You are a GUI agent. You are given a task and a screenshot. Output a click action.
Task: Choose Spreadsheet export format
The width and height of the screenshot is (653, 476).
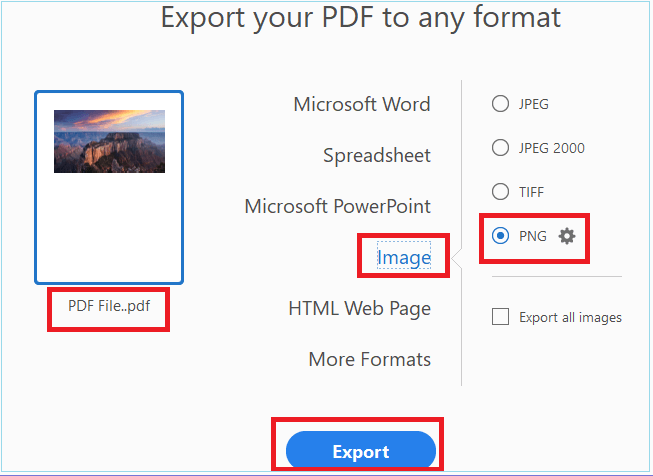(377, 155)
